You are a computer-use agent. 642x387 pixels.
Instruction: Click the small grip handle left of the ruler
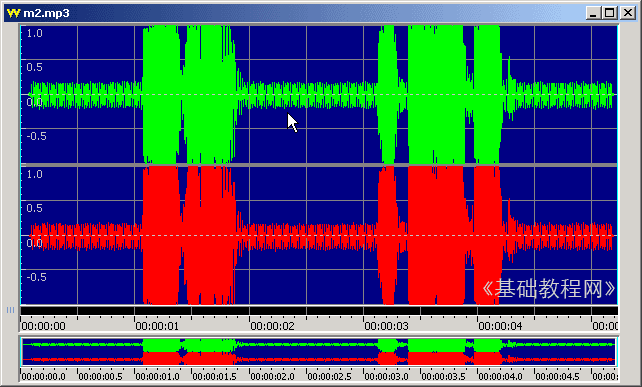(x=10, y=310)
